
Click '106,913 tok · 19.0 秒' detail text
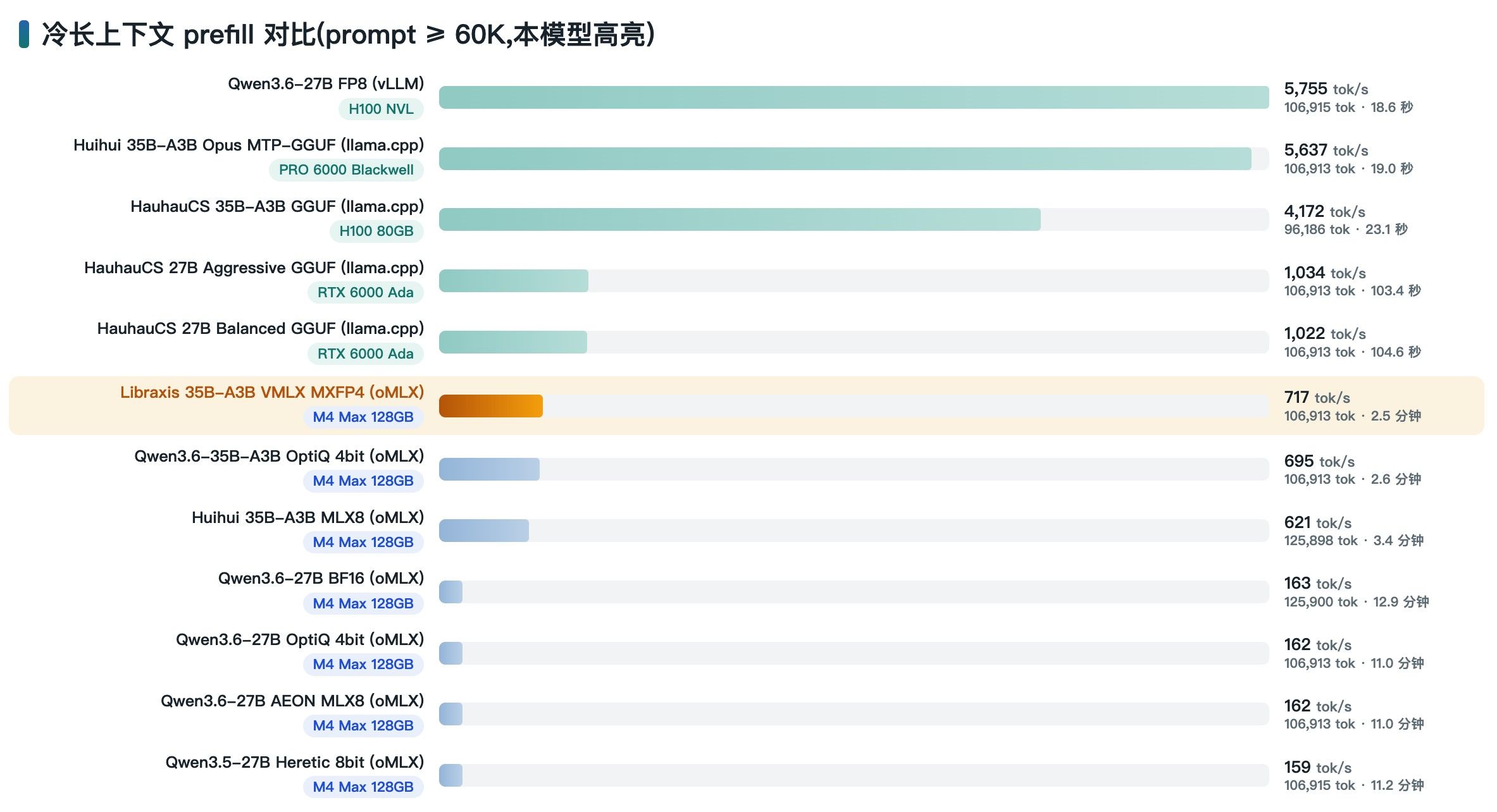1348,169
